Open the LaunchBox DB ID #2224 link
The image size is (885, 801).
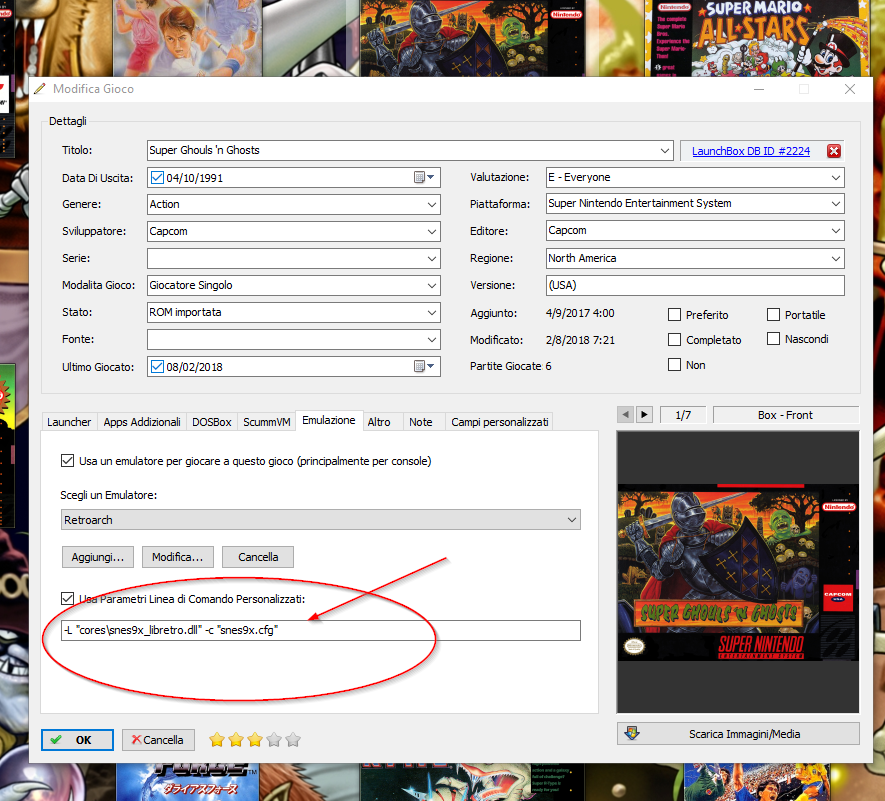pos(751,151)
